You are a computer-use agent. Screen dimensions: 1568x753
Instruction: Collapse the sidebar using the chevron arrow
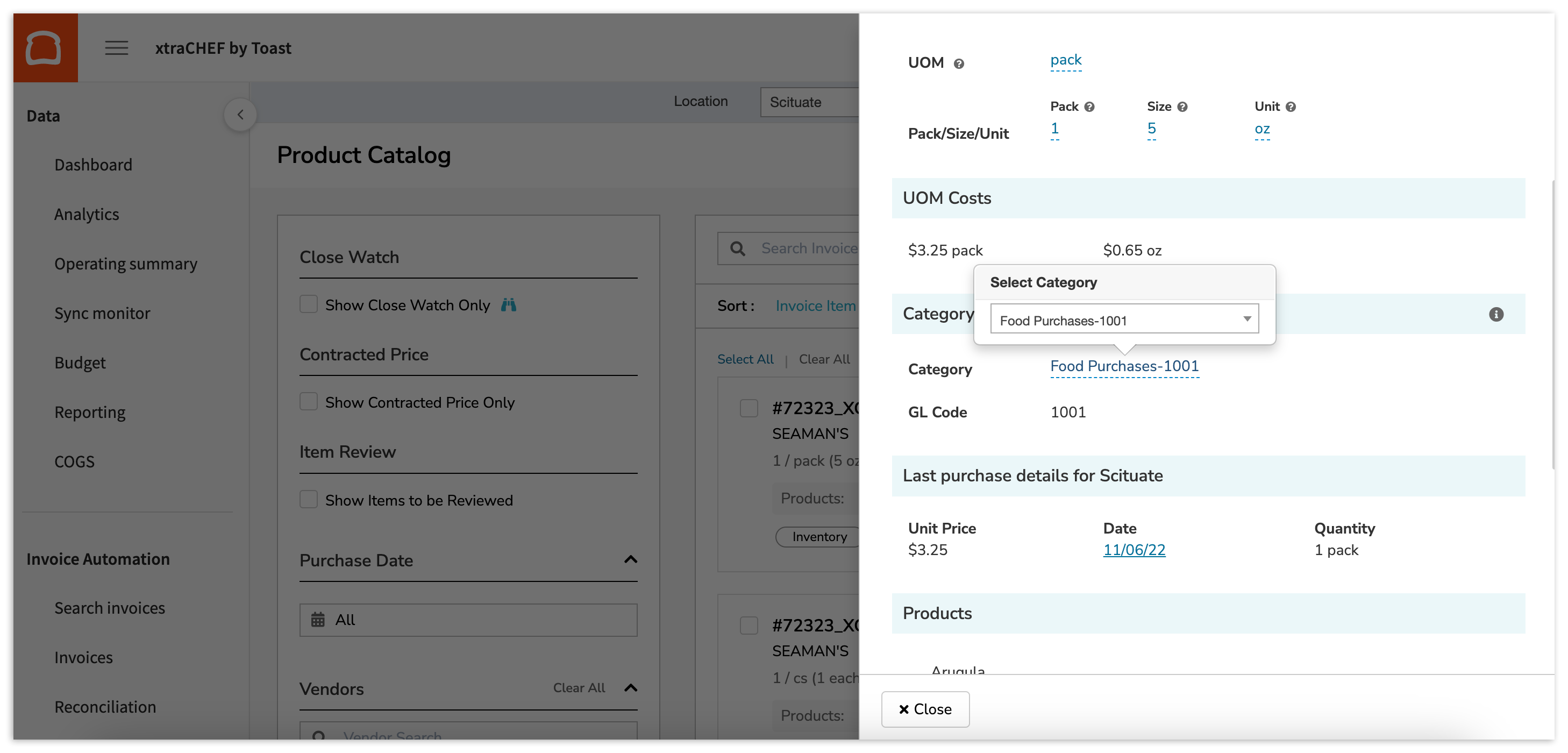pyautogui.click(x=240, y=114)
